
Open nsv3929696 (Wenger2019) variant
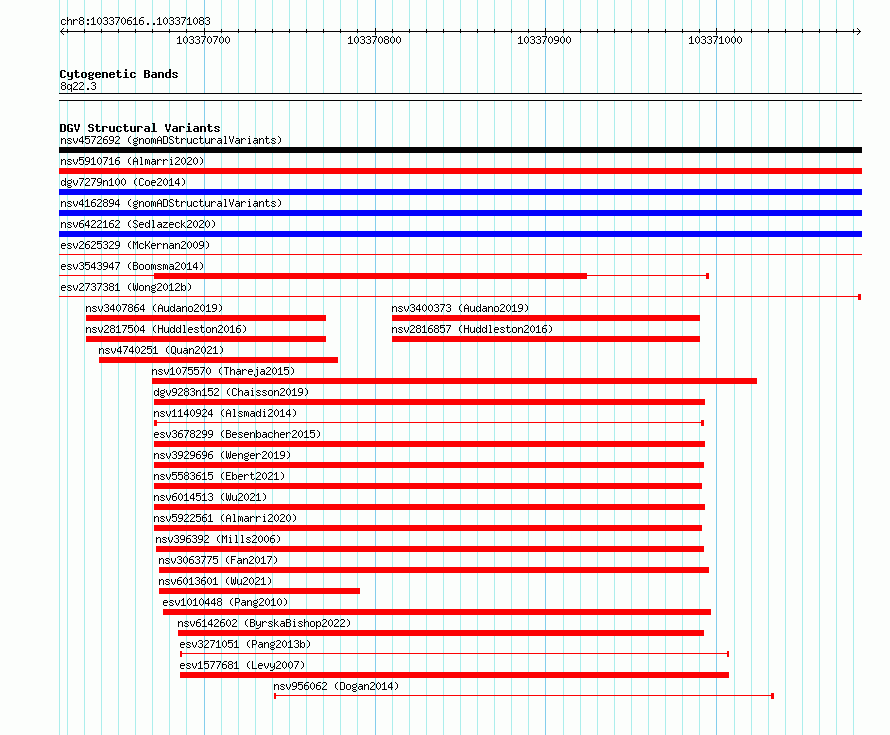coord(222,455)
